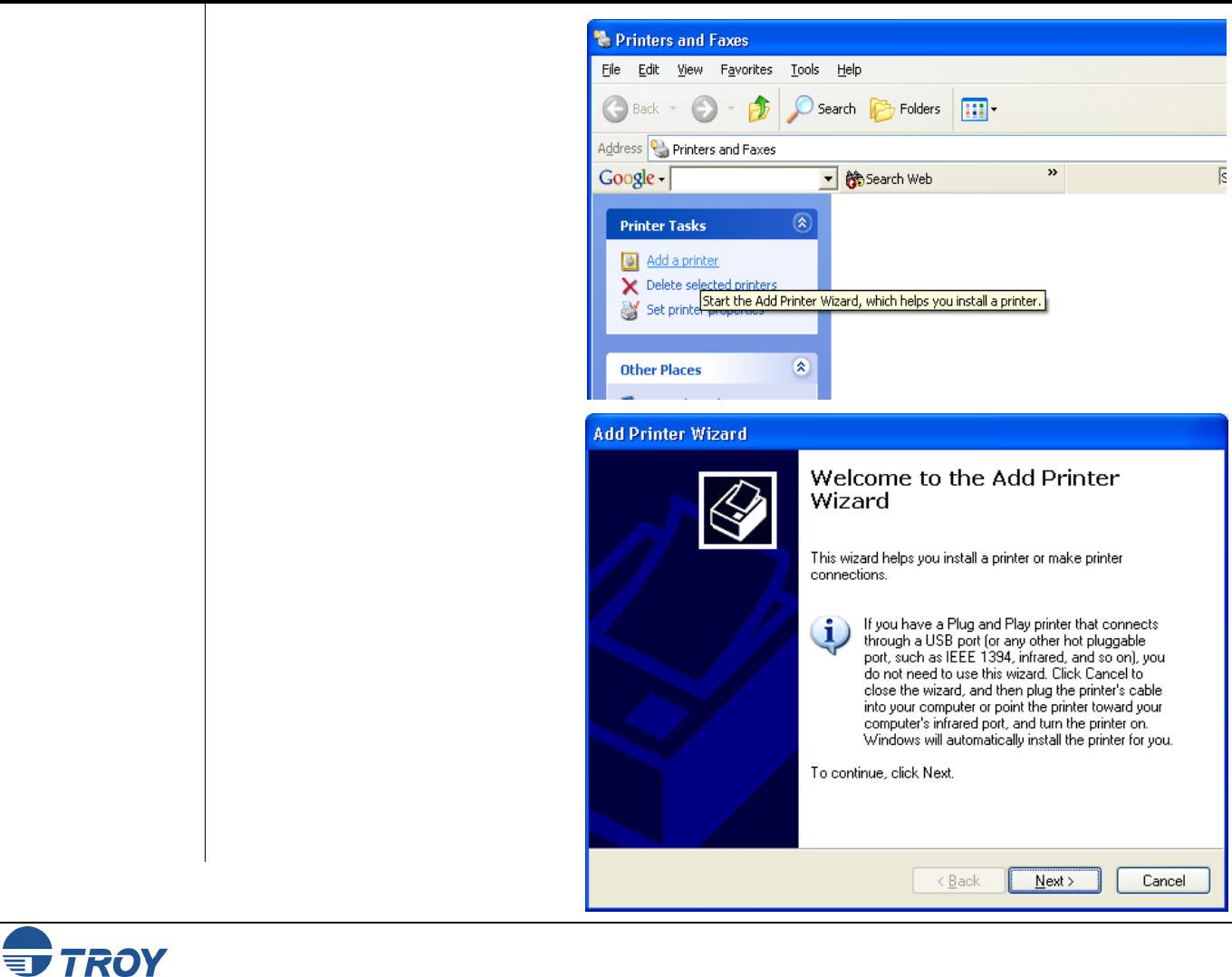1232x977 pixels.
Task: Click the Back arrow icon in Printers and Faxes
Action: click(615, 109)
